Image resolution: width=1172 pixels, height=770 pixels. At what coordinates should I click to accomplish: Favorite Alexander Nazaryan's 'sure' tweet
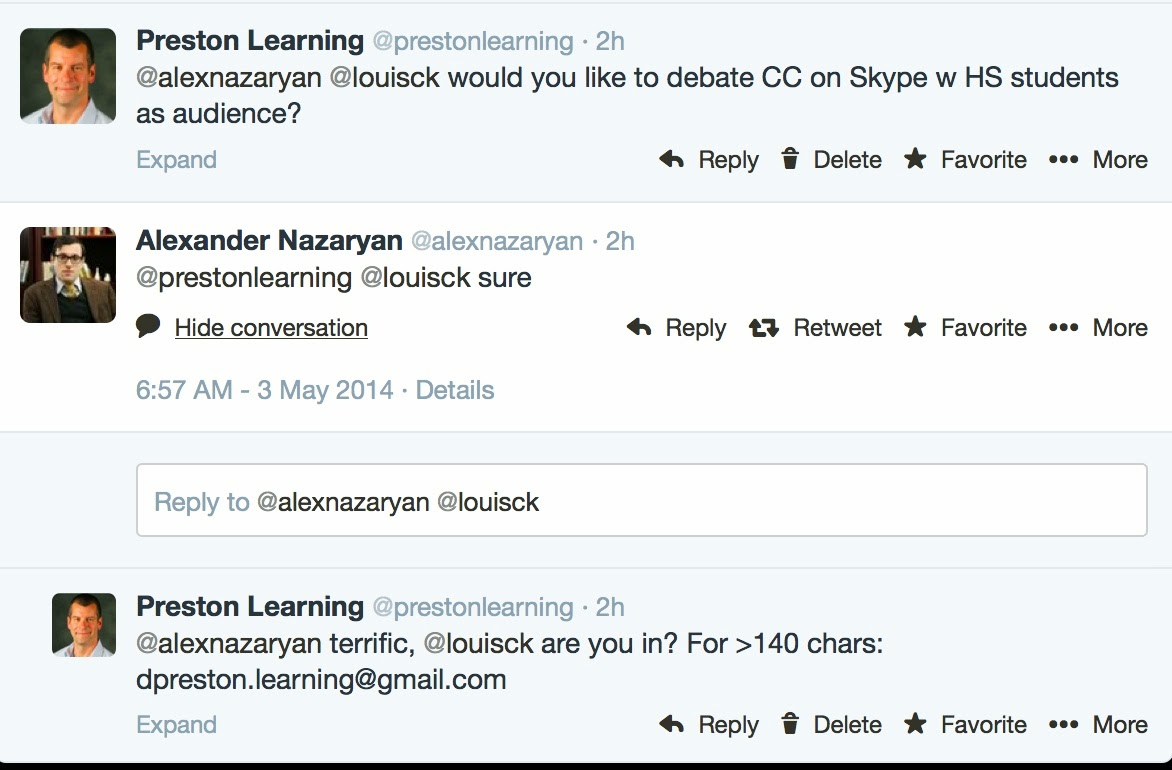tap(965, 327)
